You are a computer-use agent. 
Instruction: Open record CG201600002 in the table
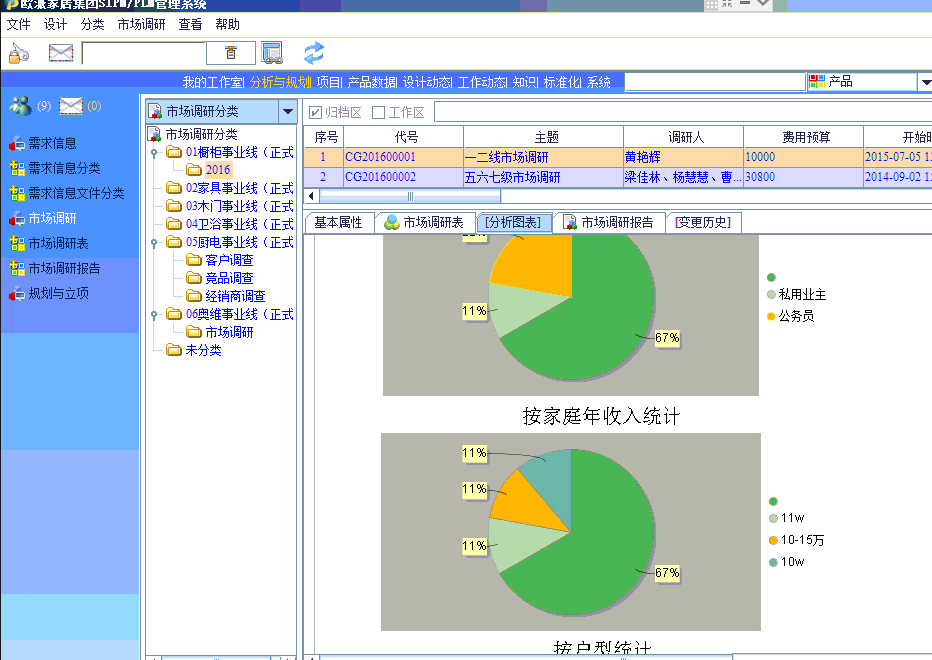click(x=380, y=177)
